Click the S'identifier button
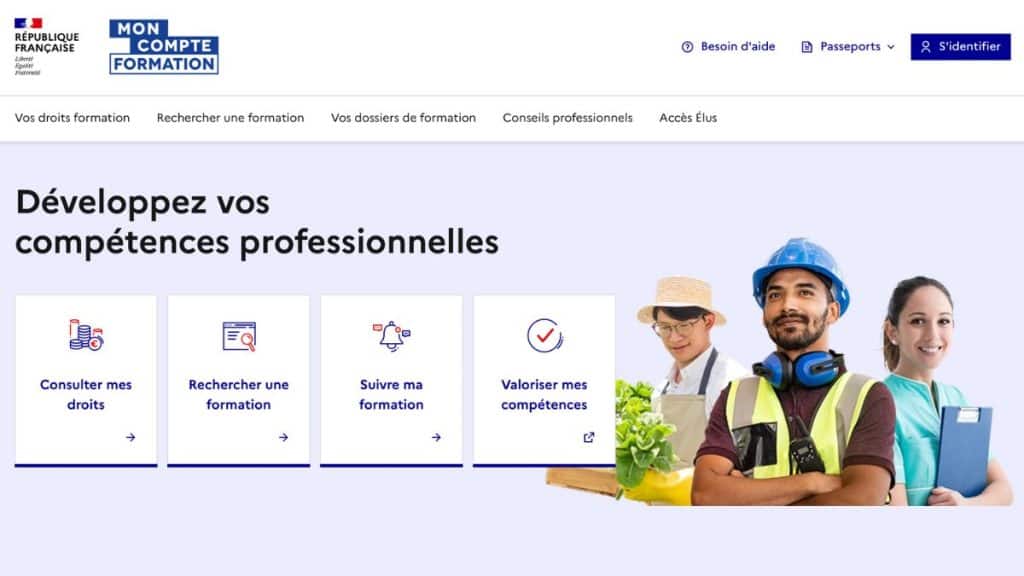This screenshot has height=576, width=1024. coord(961,47)
